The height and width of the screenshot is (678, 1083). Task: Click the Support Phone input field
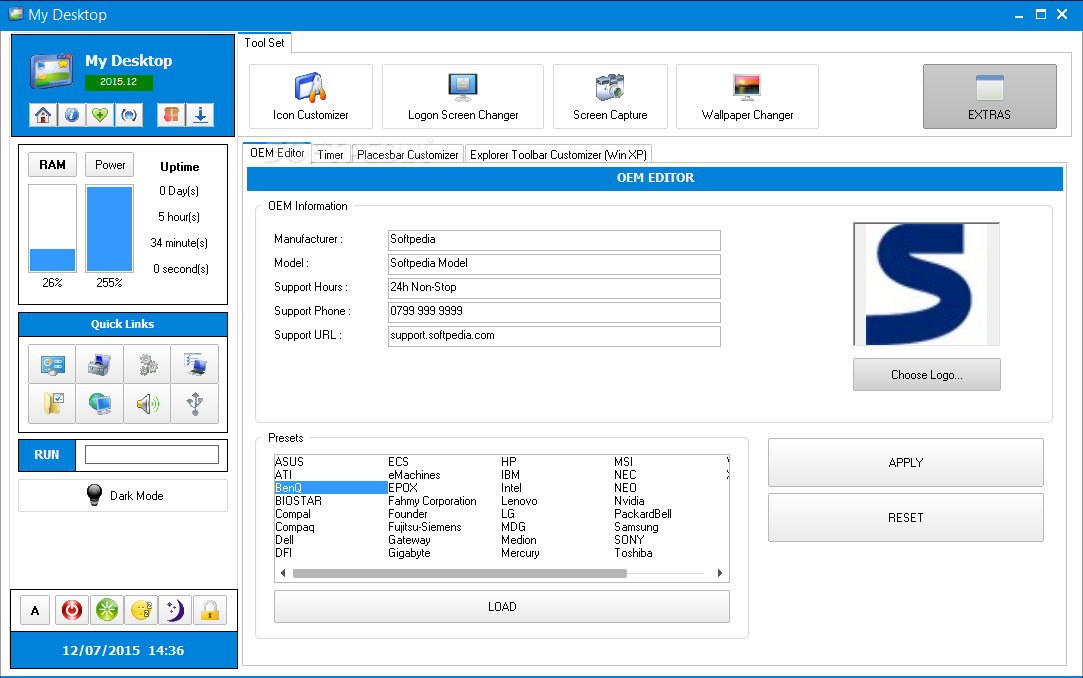[554, 312]
